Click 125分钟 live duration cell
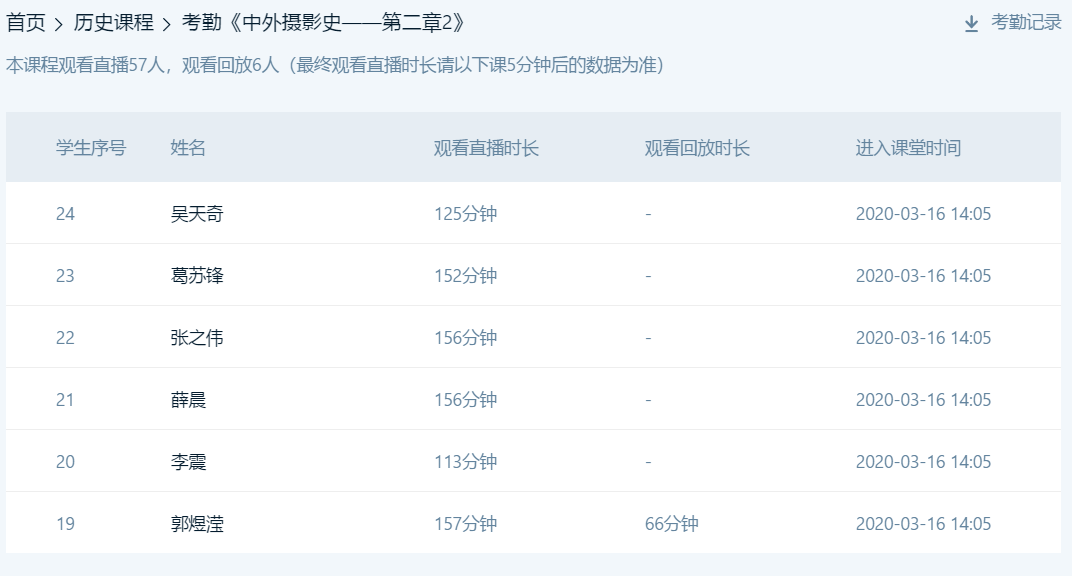The image size is (1072, 576). click(466, 213)
